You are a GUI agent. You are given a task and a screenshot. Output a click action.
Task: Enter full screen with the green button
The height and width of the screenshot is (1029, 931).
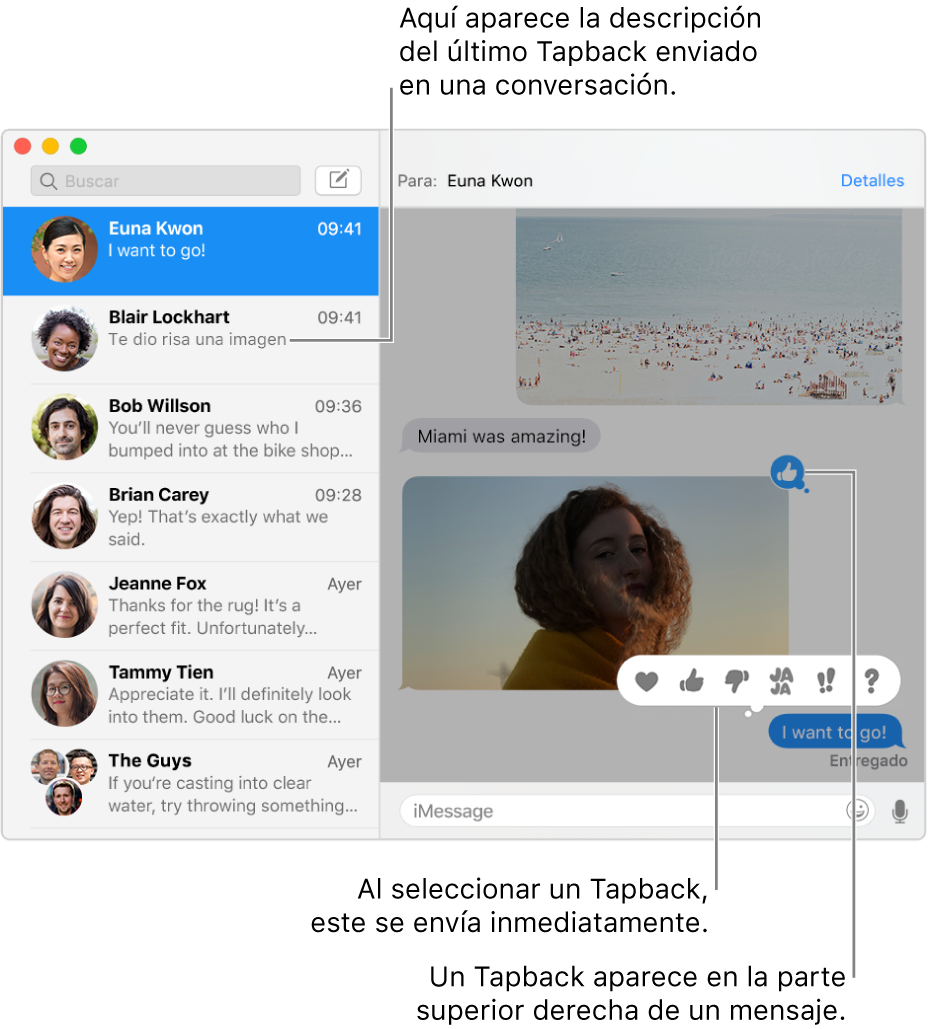[x=79, y=146]
